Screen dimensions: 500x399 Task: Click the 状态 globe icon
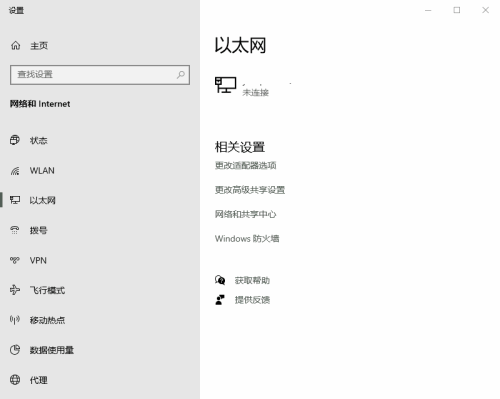click(15, 140)
